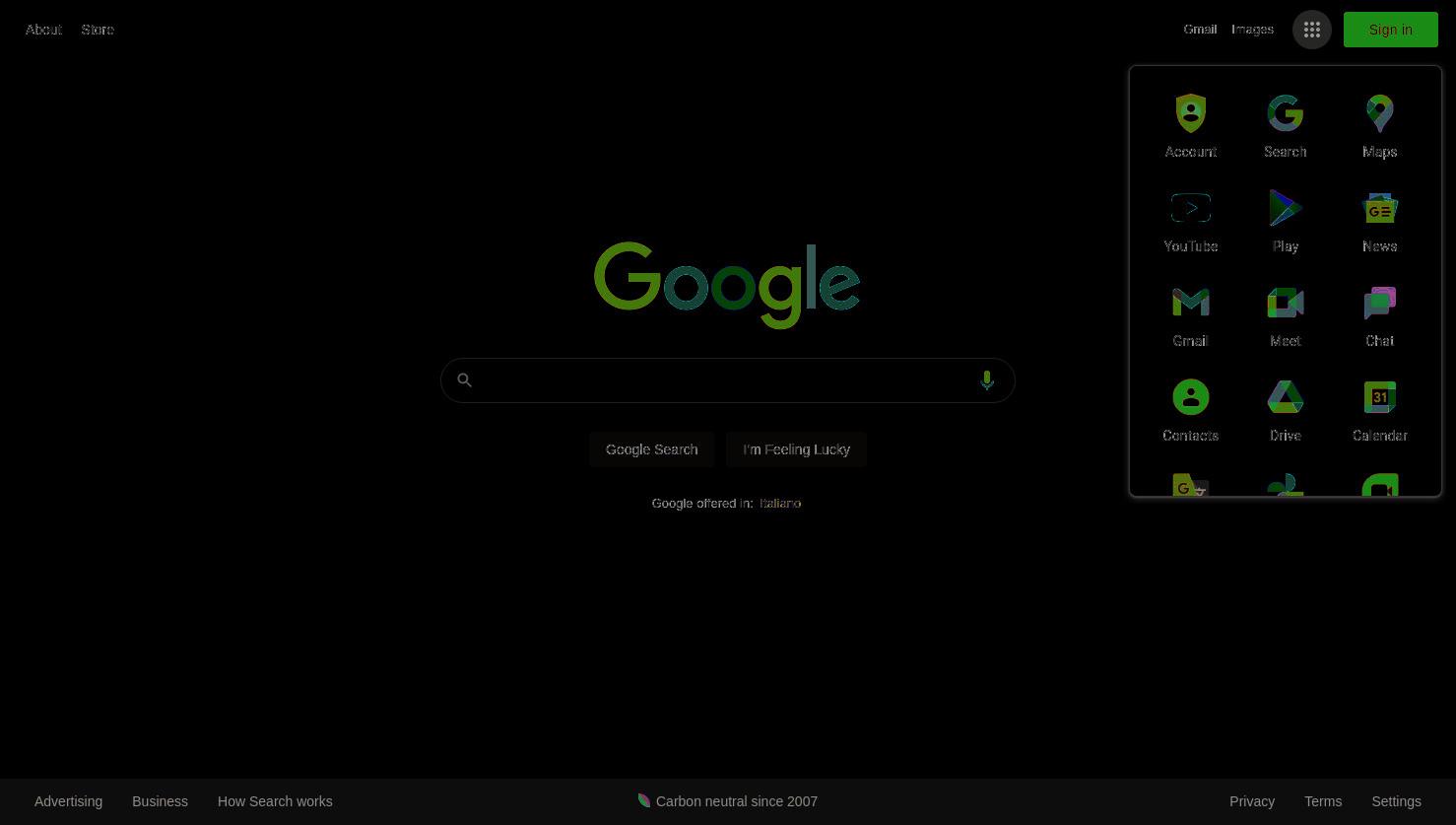Focus the Google search input field
Viewport: 1456px width, 825px height.
point(727,380)
